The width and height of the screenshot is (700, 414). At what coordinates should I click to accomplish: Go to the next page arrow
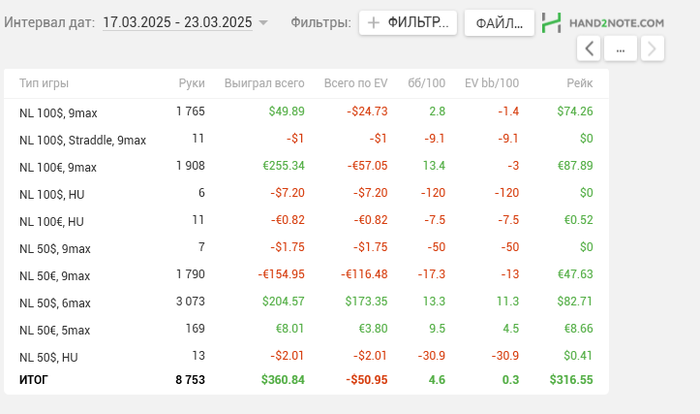pos(652,48)
